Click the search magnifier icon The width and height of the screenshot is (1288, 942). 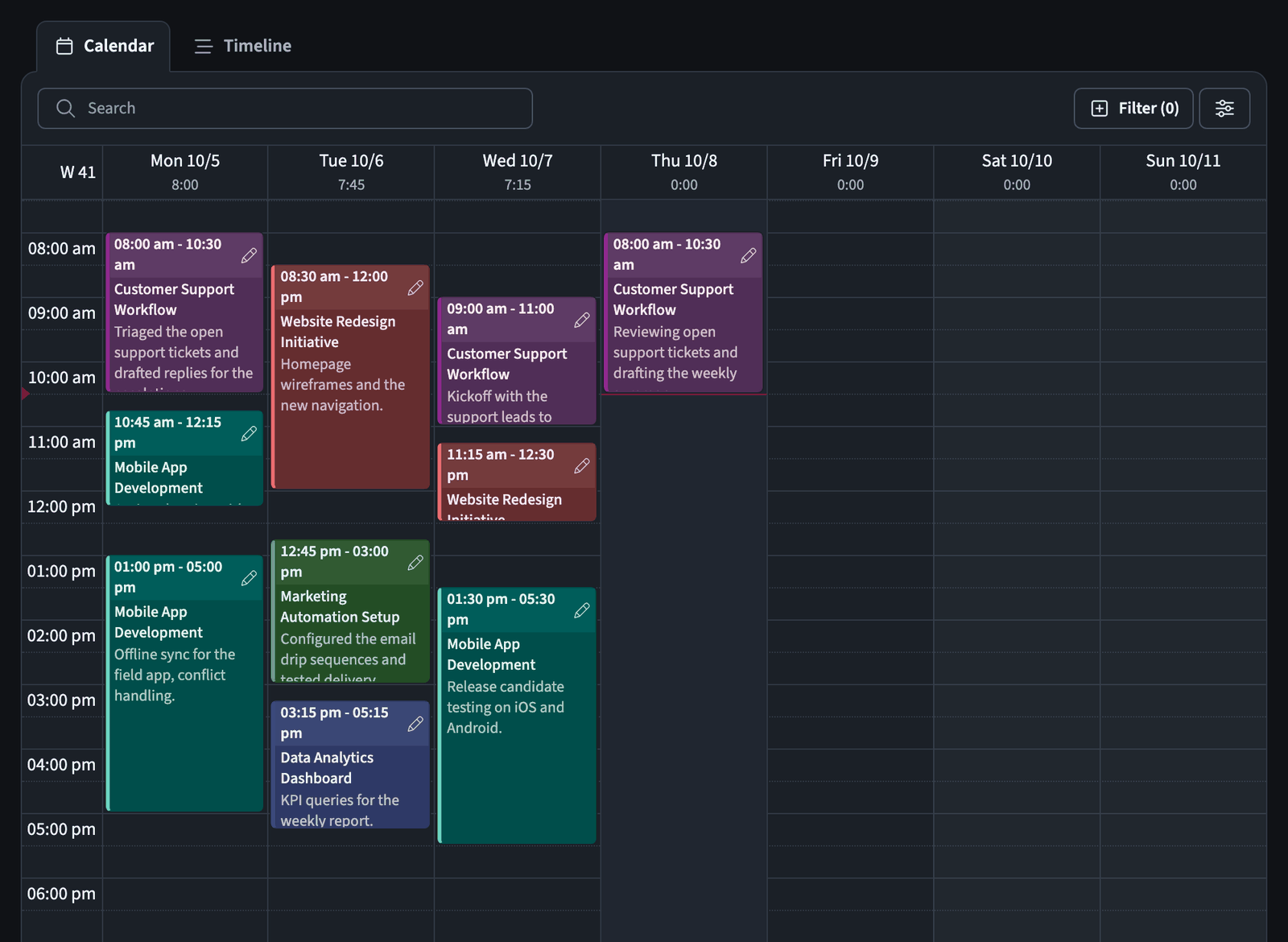click(x=66, y=109)
